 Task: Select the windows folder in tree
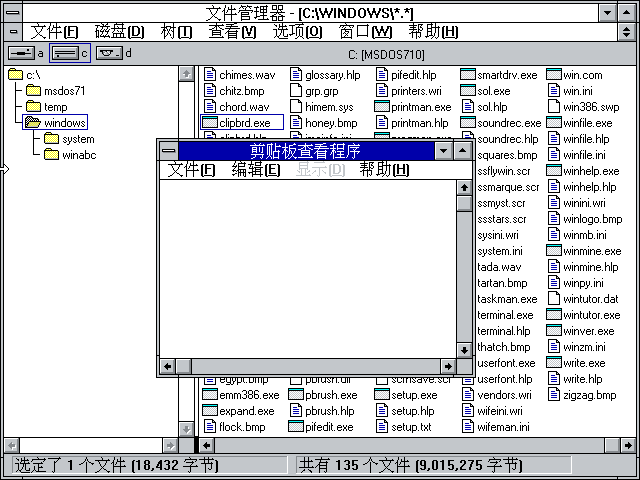click(x=55, y=122)
